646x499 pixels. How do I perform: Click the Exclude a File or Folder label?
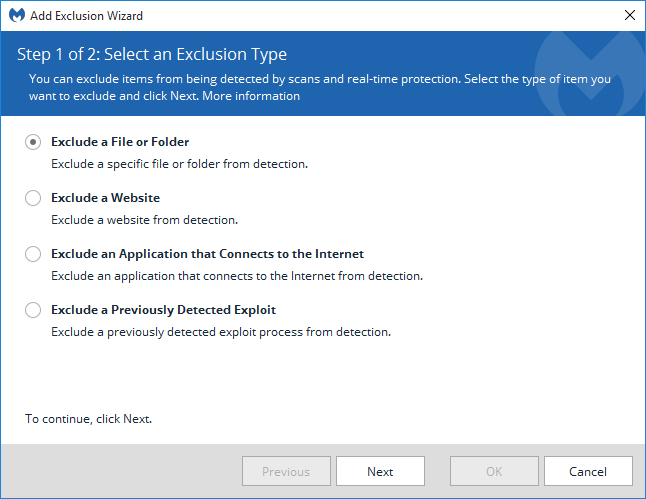coord(120,142)
